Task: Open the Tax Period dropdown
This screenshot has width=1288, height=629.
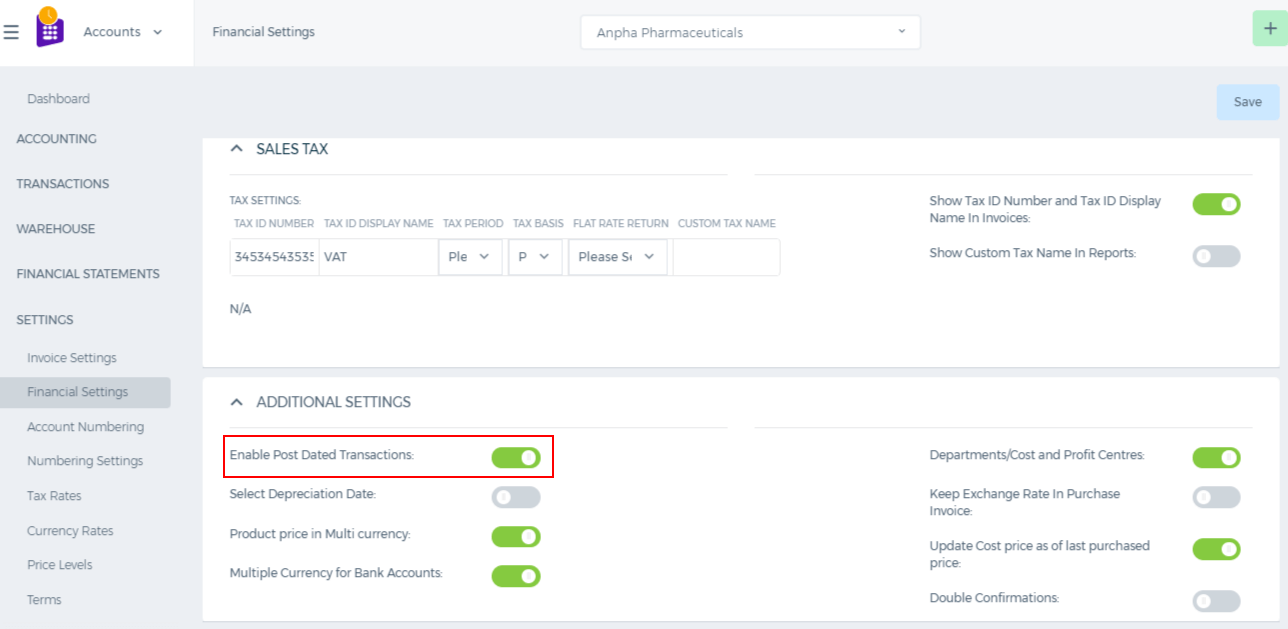Action: (470, 257)
